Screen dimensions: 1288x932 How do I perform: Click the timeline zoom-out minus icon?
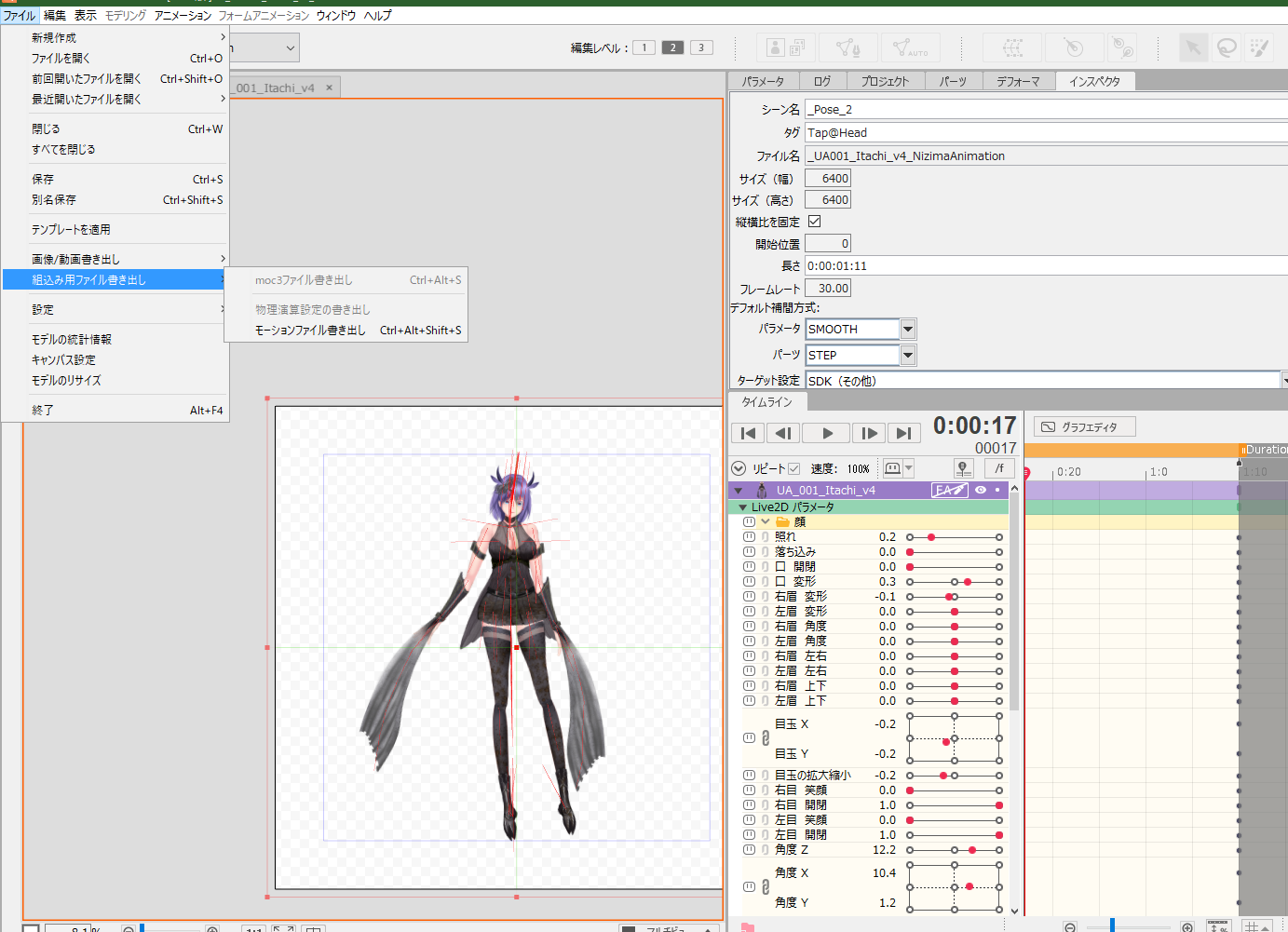pyautogui.click(x=1070, y=927)
